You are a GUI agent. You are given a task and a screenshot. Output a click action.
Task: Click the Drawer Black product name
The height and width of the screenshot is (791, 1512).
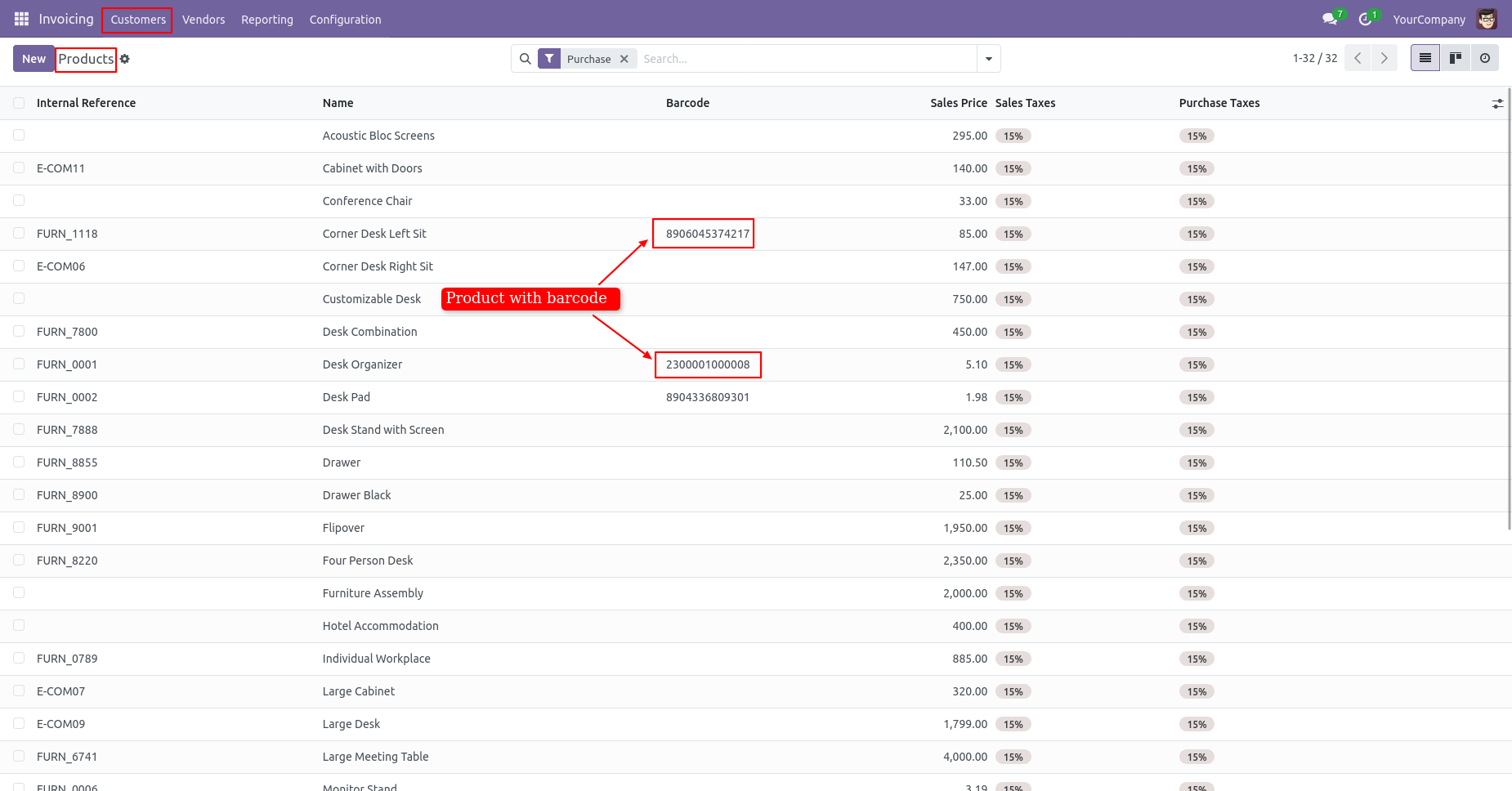[x=357, y=495]
